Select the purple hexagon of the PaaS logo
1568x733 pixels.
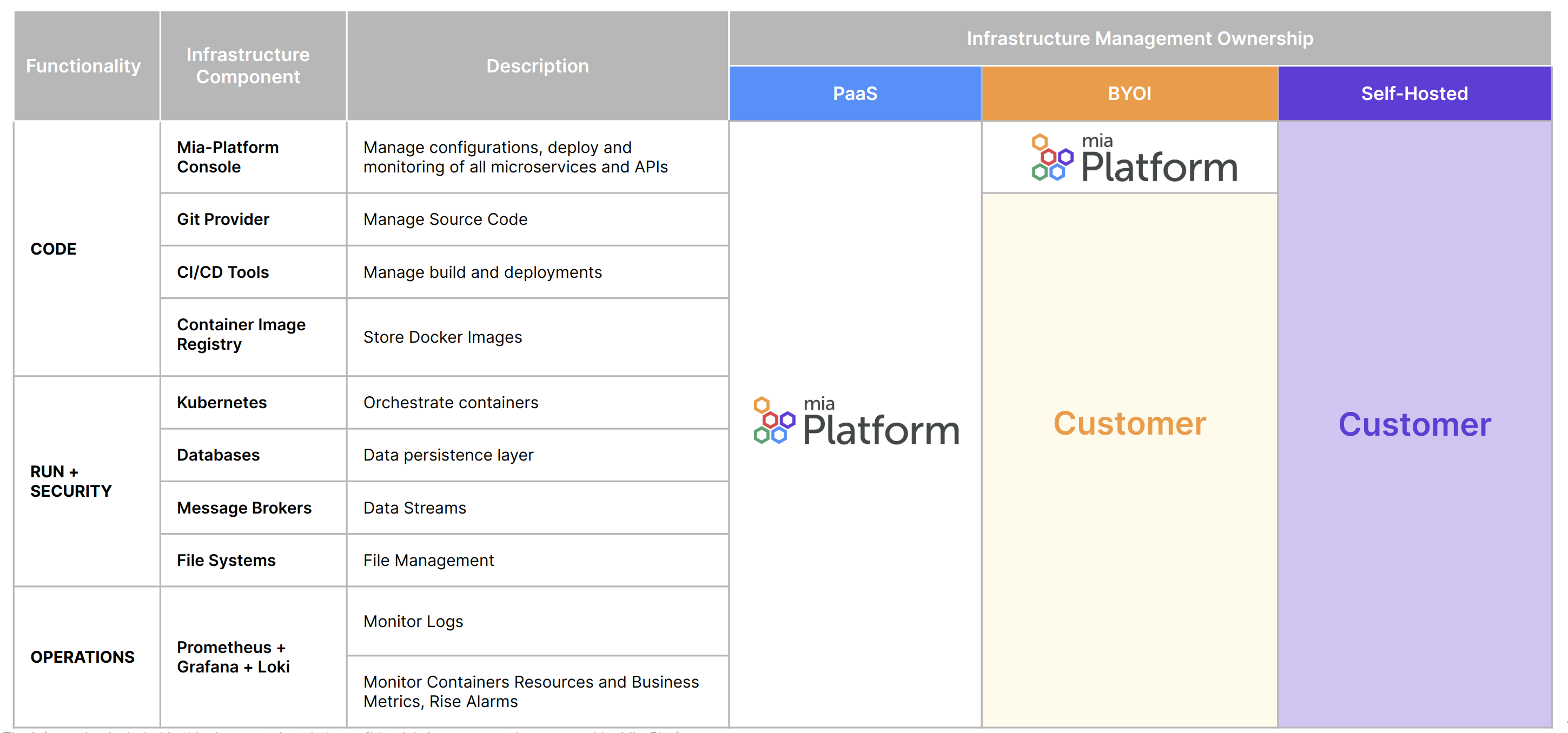(x=788, y=421)
